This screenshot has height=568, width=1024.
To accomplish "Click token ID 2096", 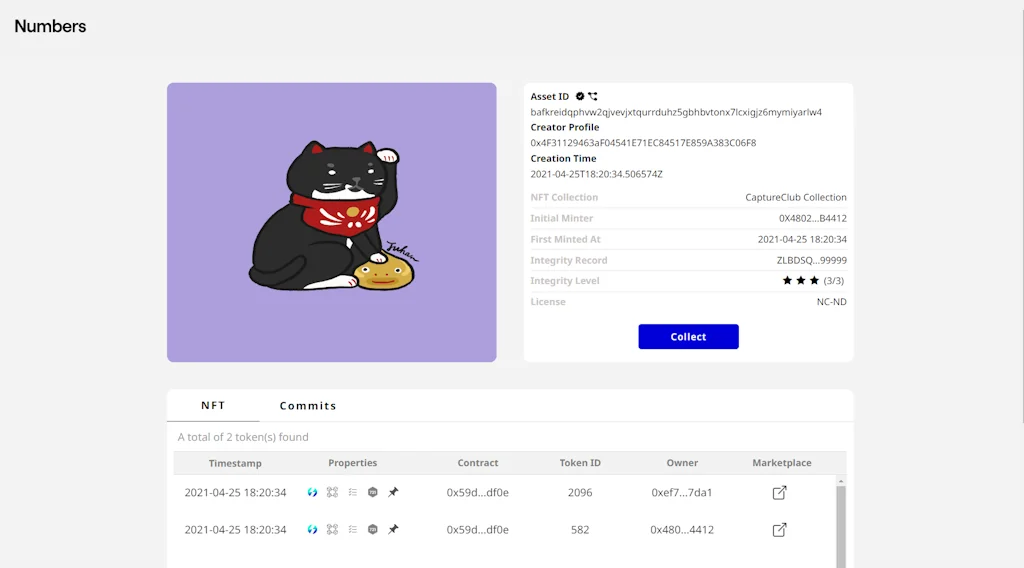I will tap(580, 492).
